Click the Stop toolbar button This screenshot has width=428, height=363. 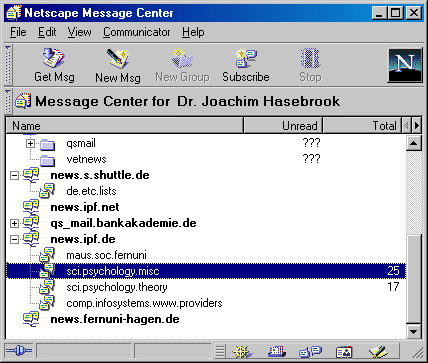point(310,66)
